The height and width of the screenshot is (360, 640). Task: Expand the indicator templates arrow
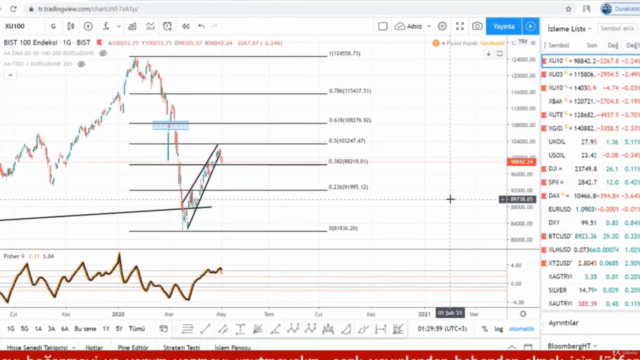tap(118, 26)
